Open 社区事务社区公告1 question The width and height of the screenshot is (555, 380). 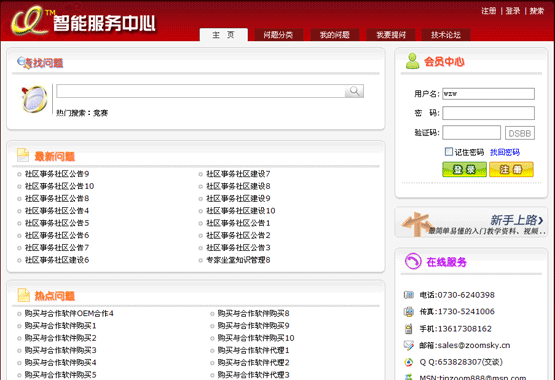coord(238,223)
